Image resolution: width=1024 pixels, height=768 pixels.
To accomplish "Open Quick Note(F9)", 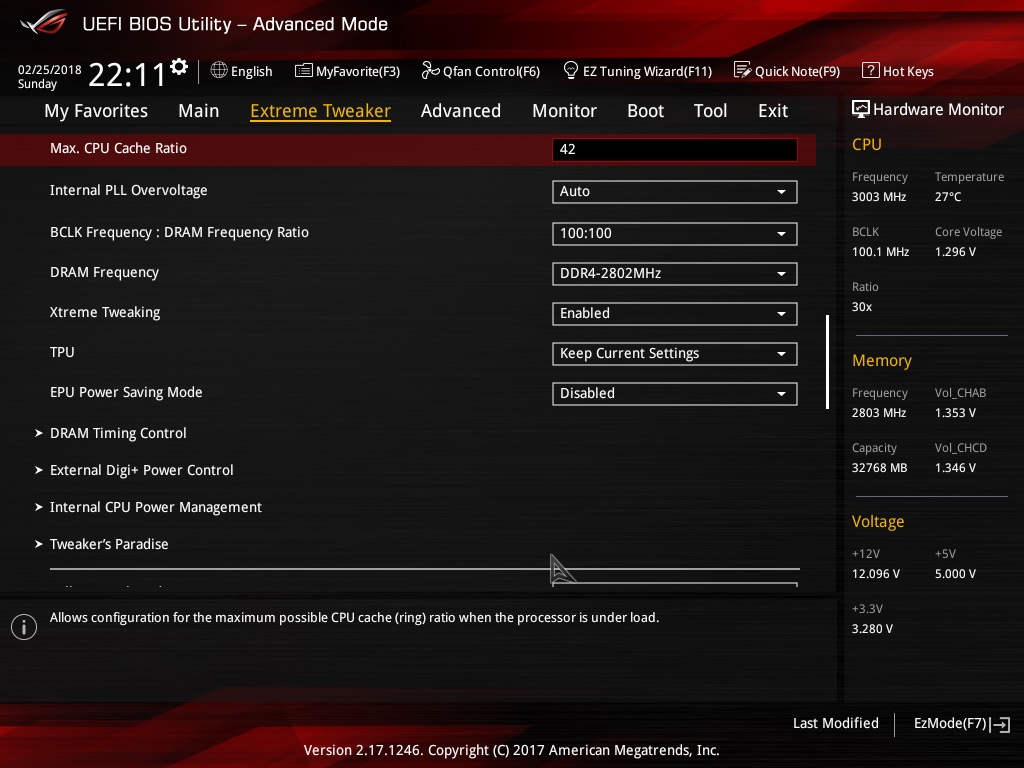I will click(x=787, y=71).
